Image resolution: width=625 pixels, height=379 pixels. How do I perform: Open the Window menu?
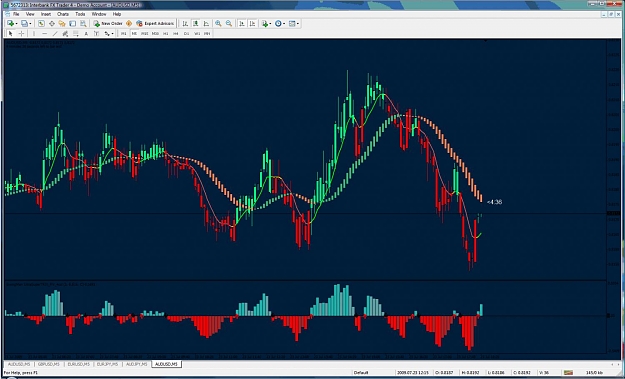[x=99, y=14]
